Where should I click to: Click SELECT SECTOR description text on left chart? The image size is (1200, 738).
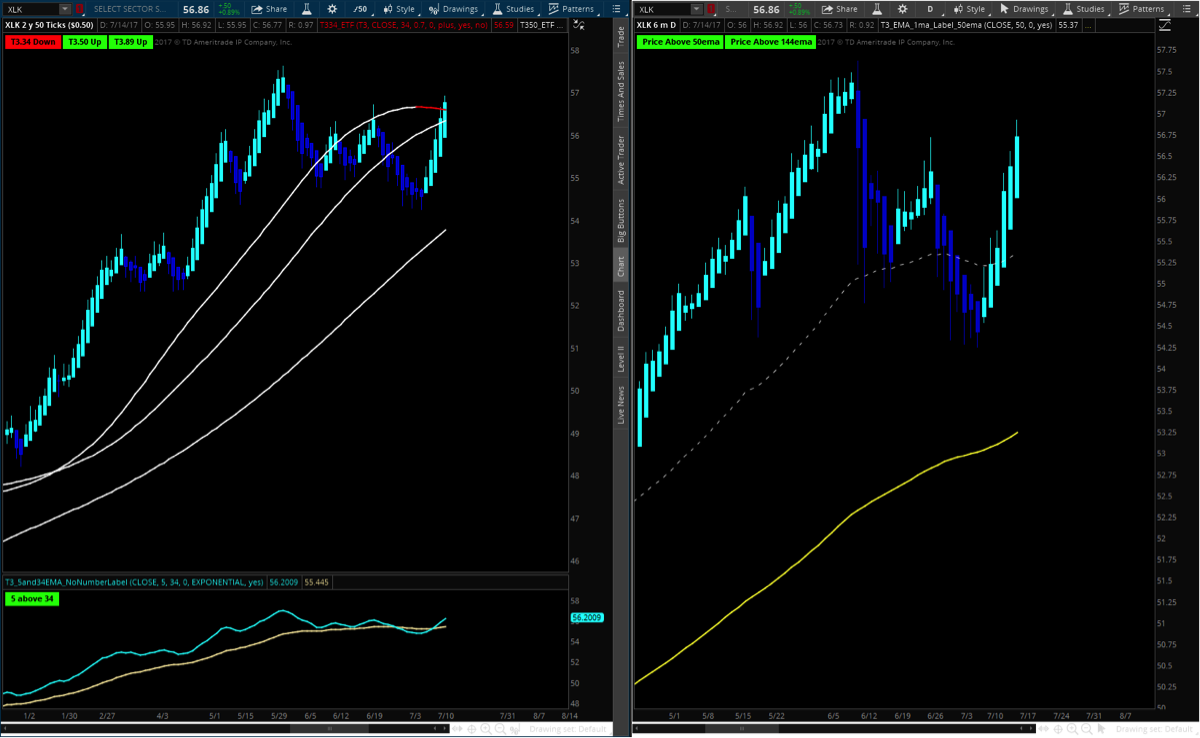click(130, 9)
